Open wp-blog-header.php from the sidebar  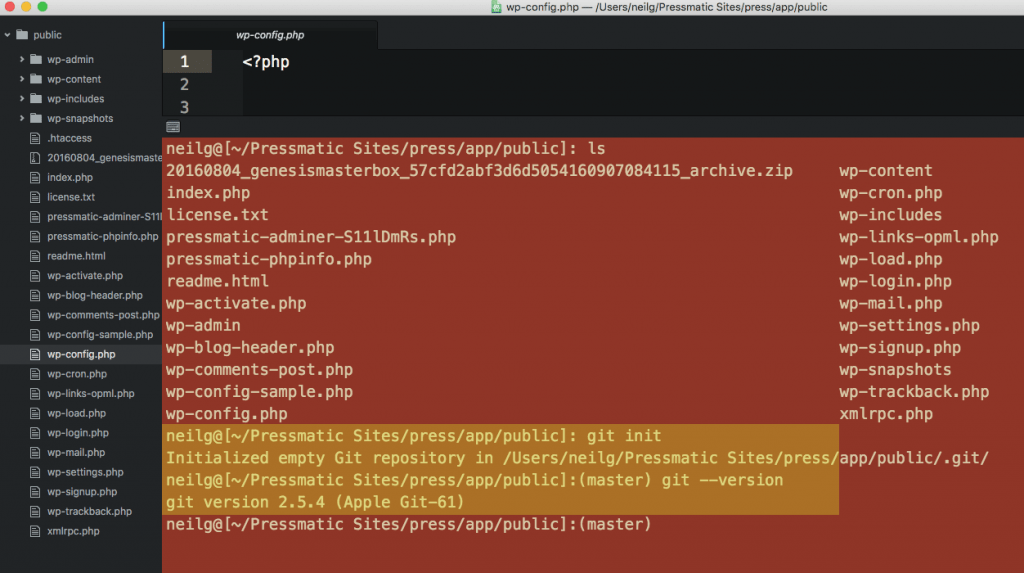tap(95, 295)
